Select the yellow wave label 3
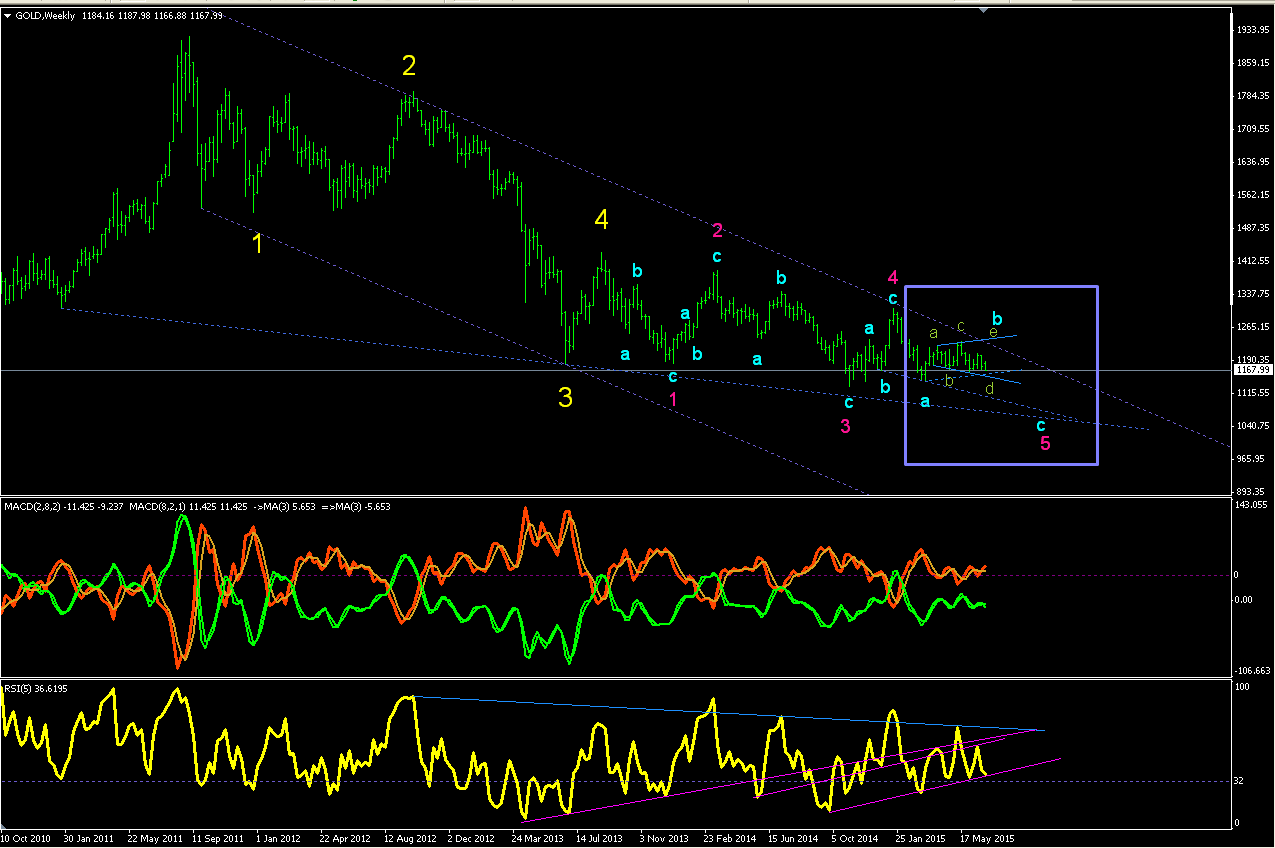Viewport: 1275px width, 848px height. click(565, 398)
